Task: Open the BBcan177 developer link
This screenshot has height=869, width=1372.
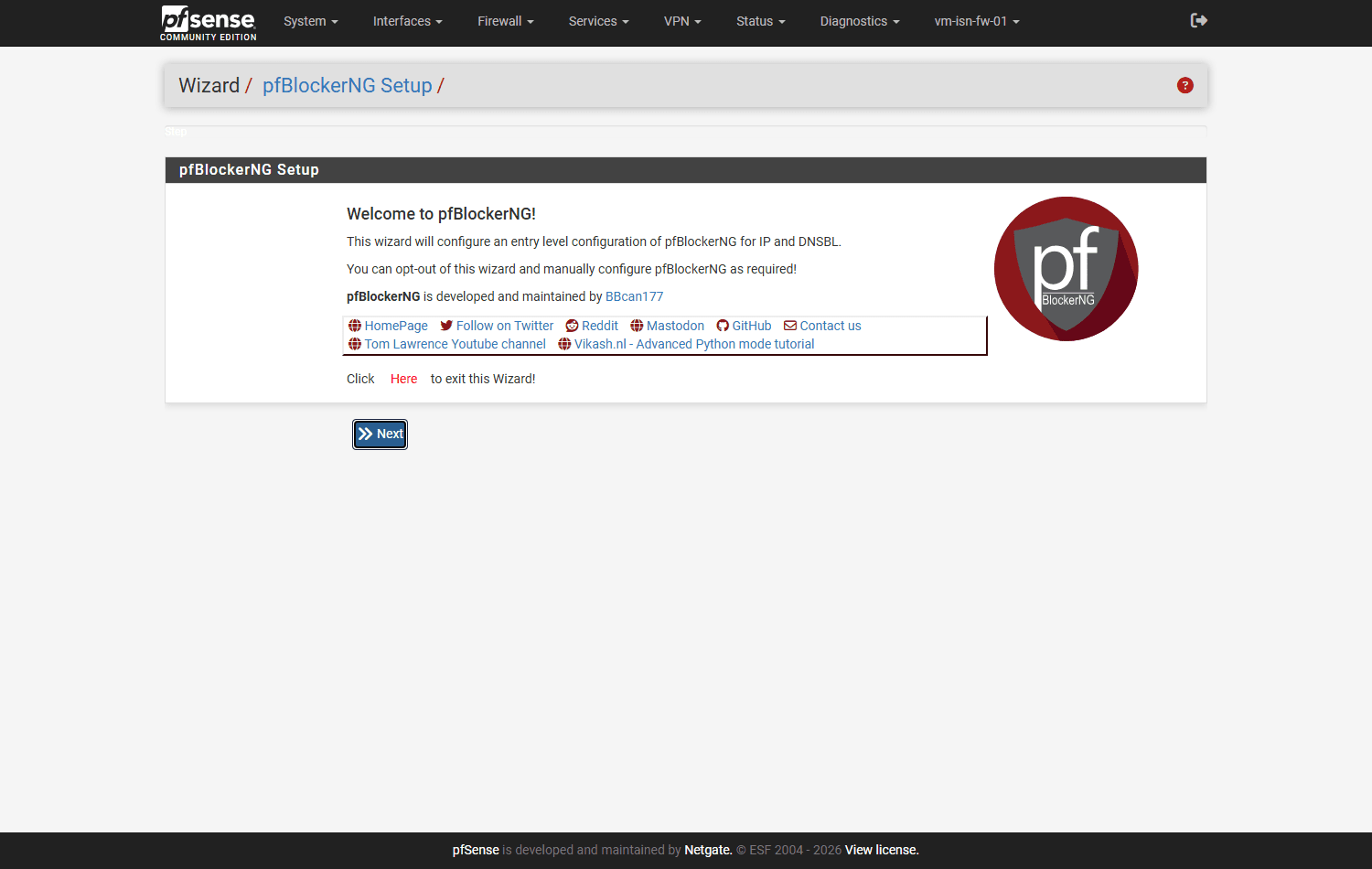Action: click(x=635, y=296)
